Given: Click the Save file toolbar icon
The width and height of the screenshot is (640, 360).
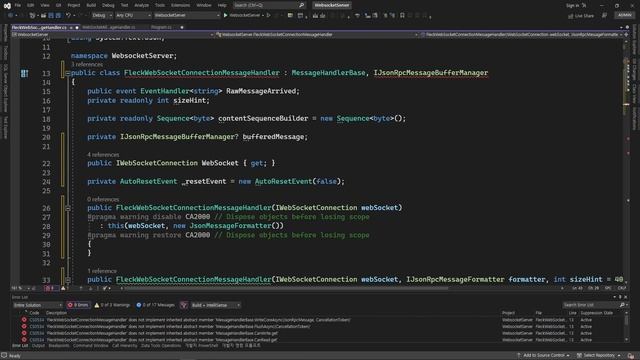Looking at the screenshot, I should [x=51, y=16].
